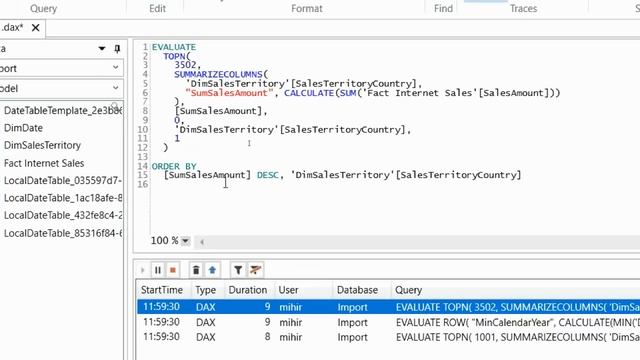Image resolution: width=640 pixels, height=360 pixels.
Task: Click the blue up-arrow trace toolbar icon
Action: (212, 270)
